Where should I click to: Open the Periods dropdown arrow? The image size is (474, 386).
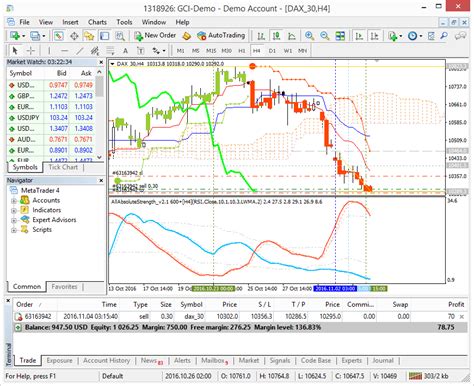pyautogui.click(x=421, y=36)
